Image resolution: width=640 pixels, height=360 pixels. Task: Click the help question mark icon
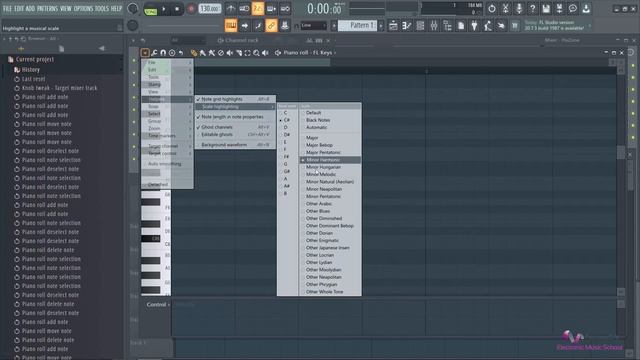click(x=532, y=9)
